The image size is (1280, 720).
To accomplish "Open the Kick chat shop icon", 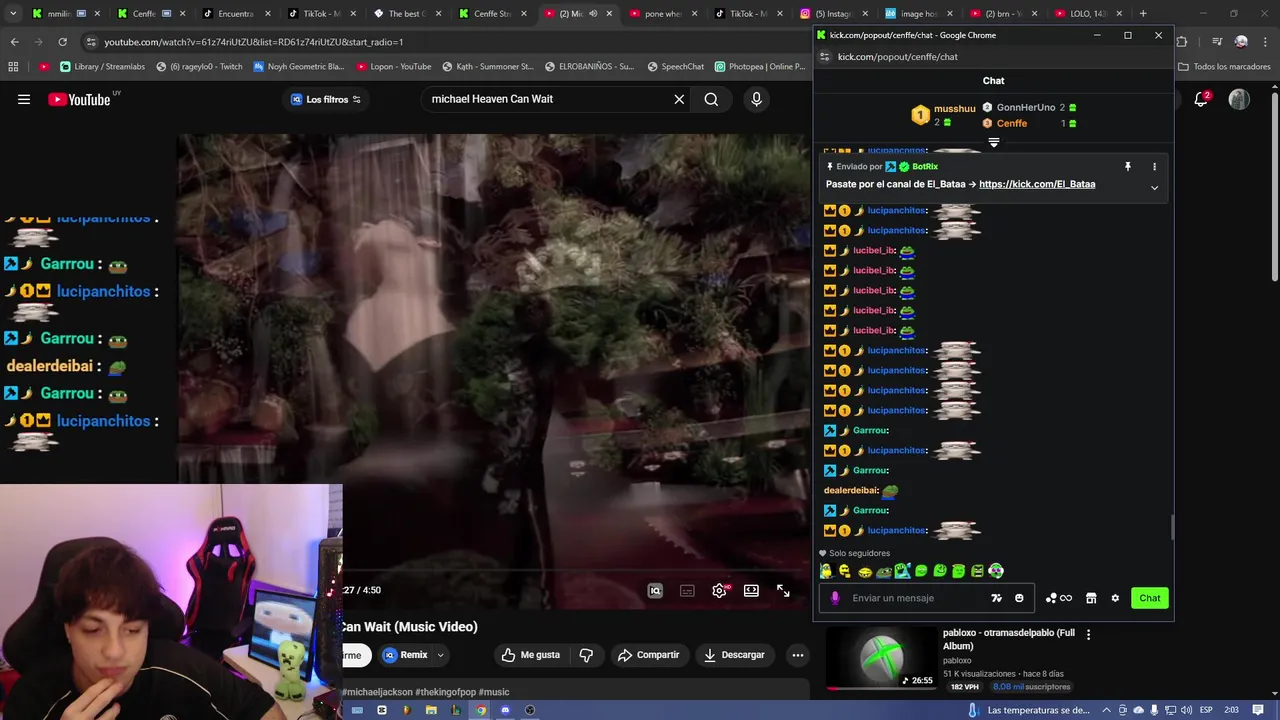I will (x=1091, y=598).
